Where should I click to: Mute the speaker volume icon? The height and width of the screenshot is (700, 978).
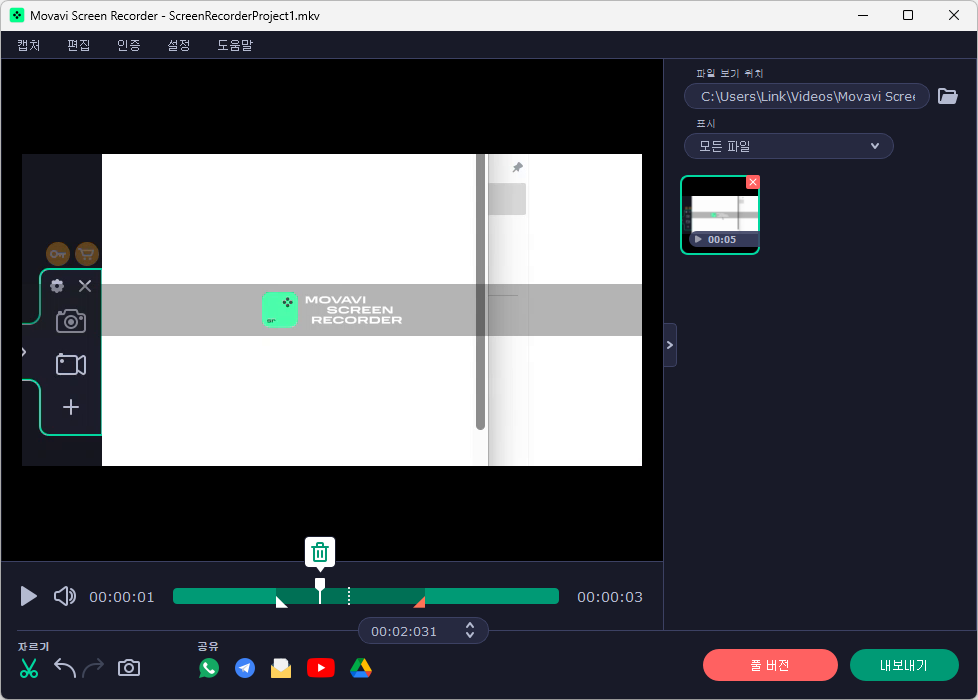coord(65,596)
